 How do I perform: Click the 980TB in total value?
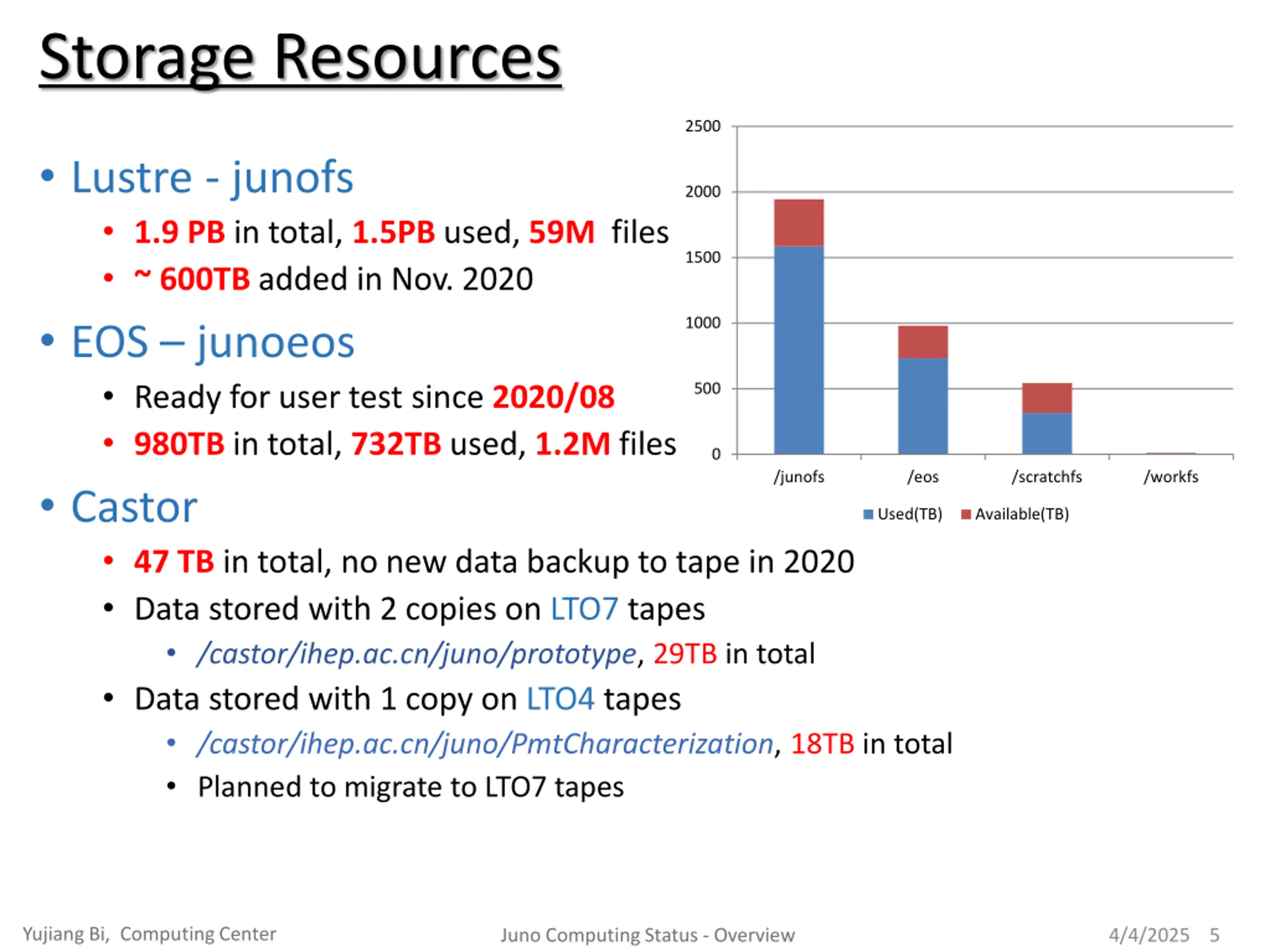point(179,444)
